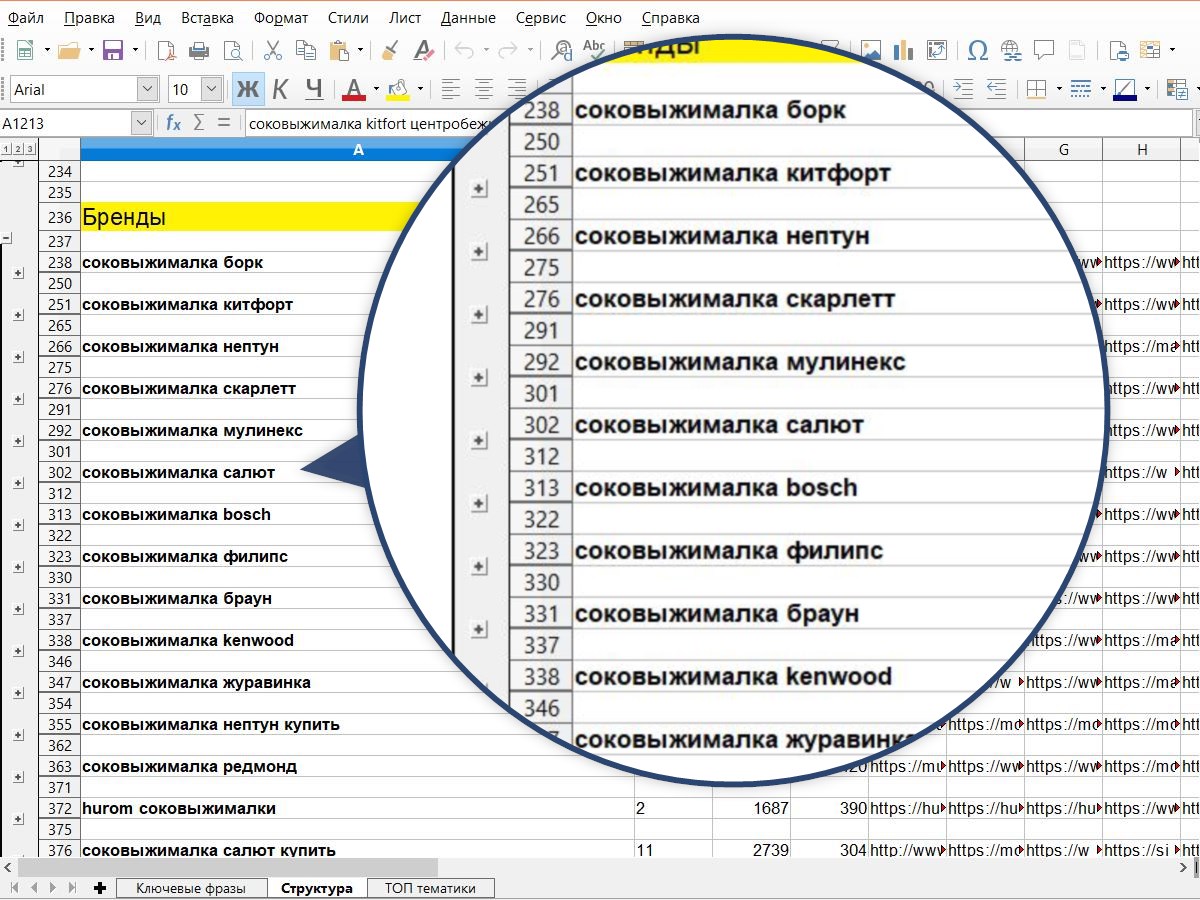Toggle underline formatting Ч

[x=314, y=89]
